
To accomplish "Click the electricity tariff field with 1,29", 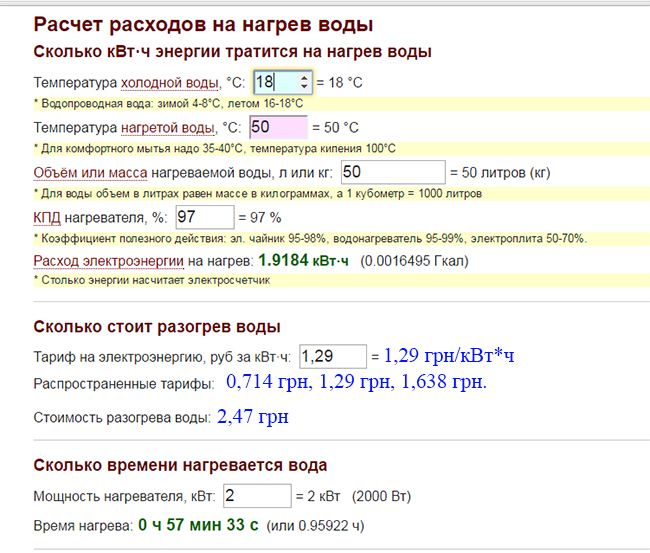I will [x=331, y=355].
